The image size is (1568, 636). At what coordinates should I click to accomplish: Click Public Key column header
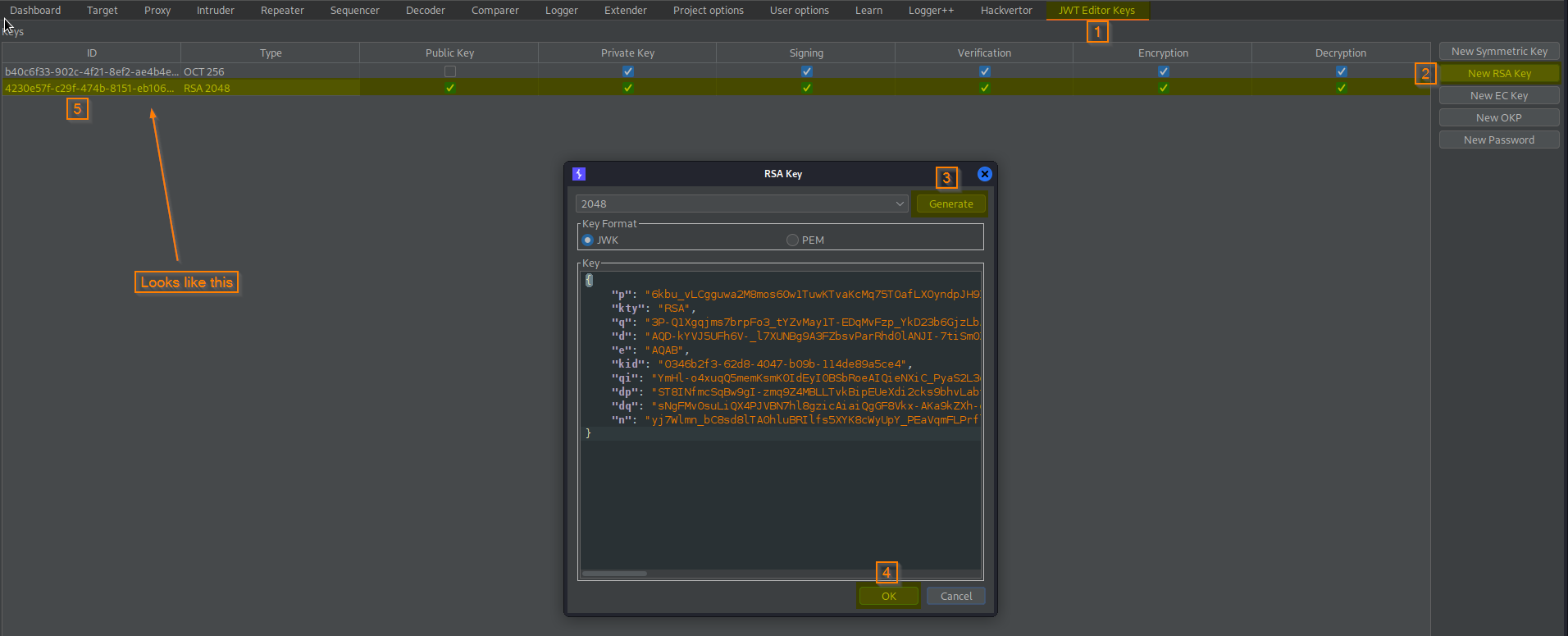449,53
